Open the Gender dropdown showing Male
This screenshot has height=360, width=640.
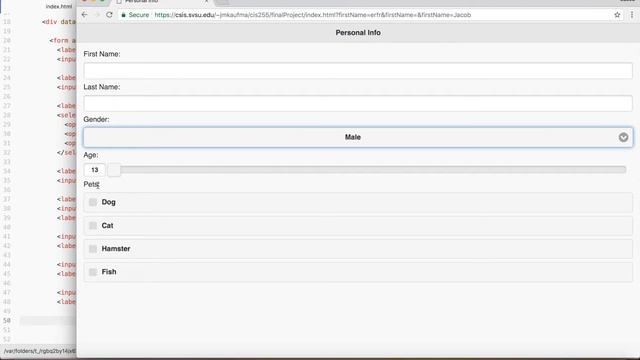358,137
